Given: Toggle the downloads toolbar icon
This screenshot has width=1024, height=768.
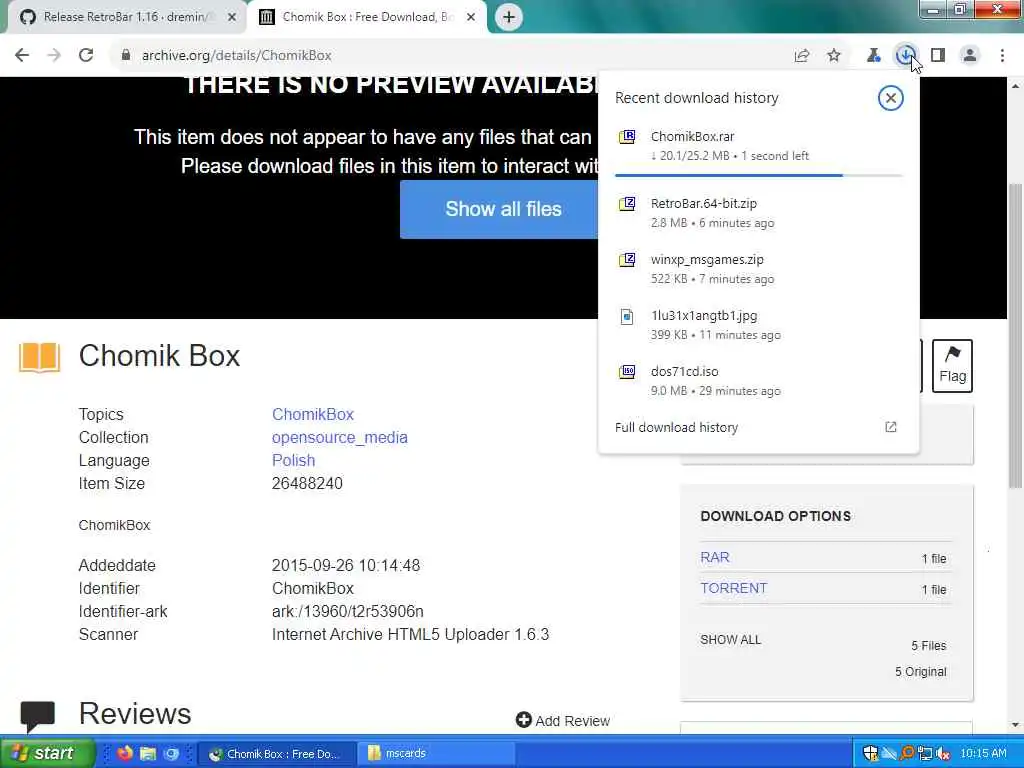Looking at the screenshot, I should pos(905,56).
